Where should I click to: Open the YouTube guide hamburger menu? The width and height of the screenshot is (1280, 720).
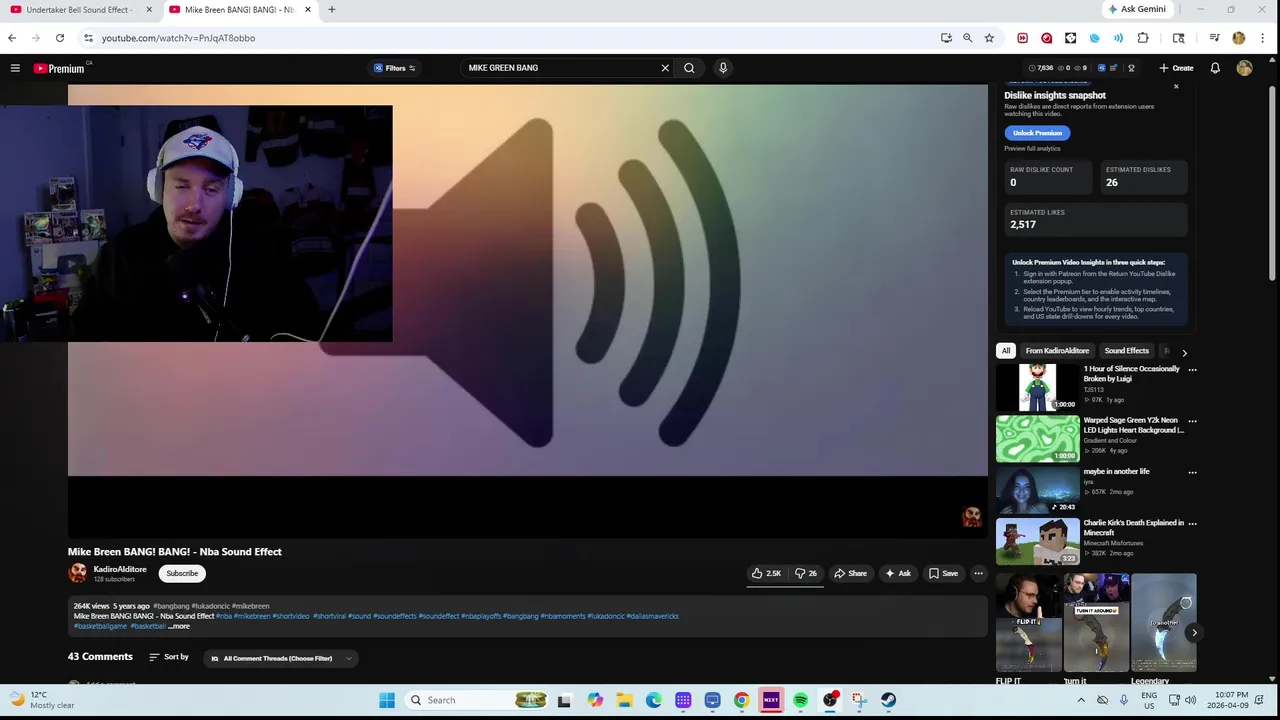[15, 68]
